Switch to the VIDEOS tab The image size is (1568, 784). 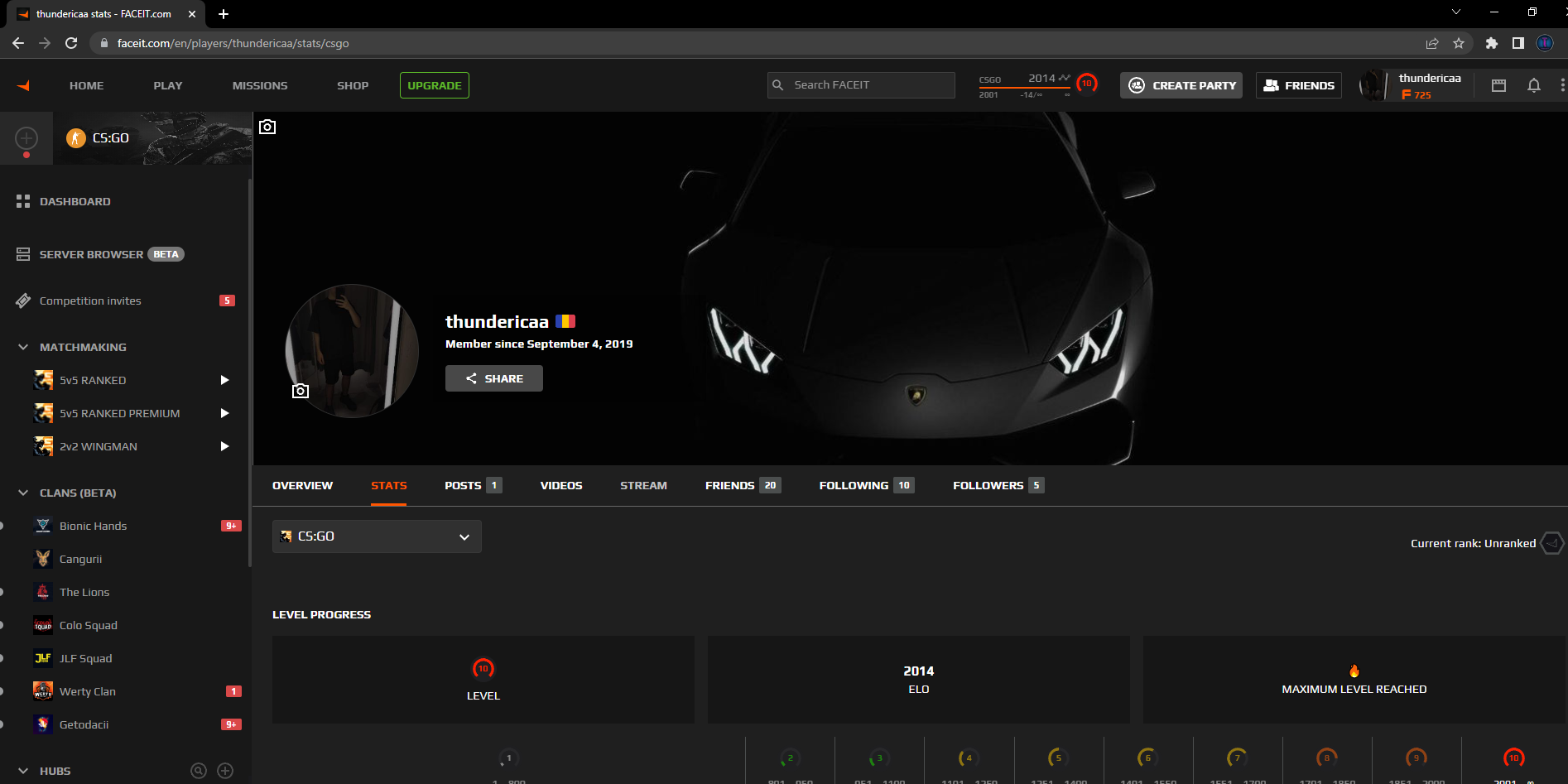pyautogui.click(x=561, y=485)
